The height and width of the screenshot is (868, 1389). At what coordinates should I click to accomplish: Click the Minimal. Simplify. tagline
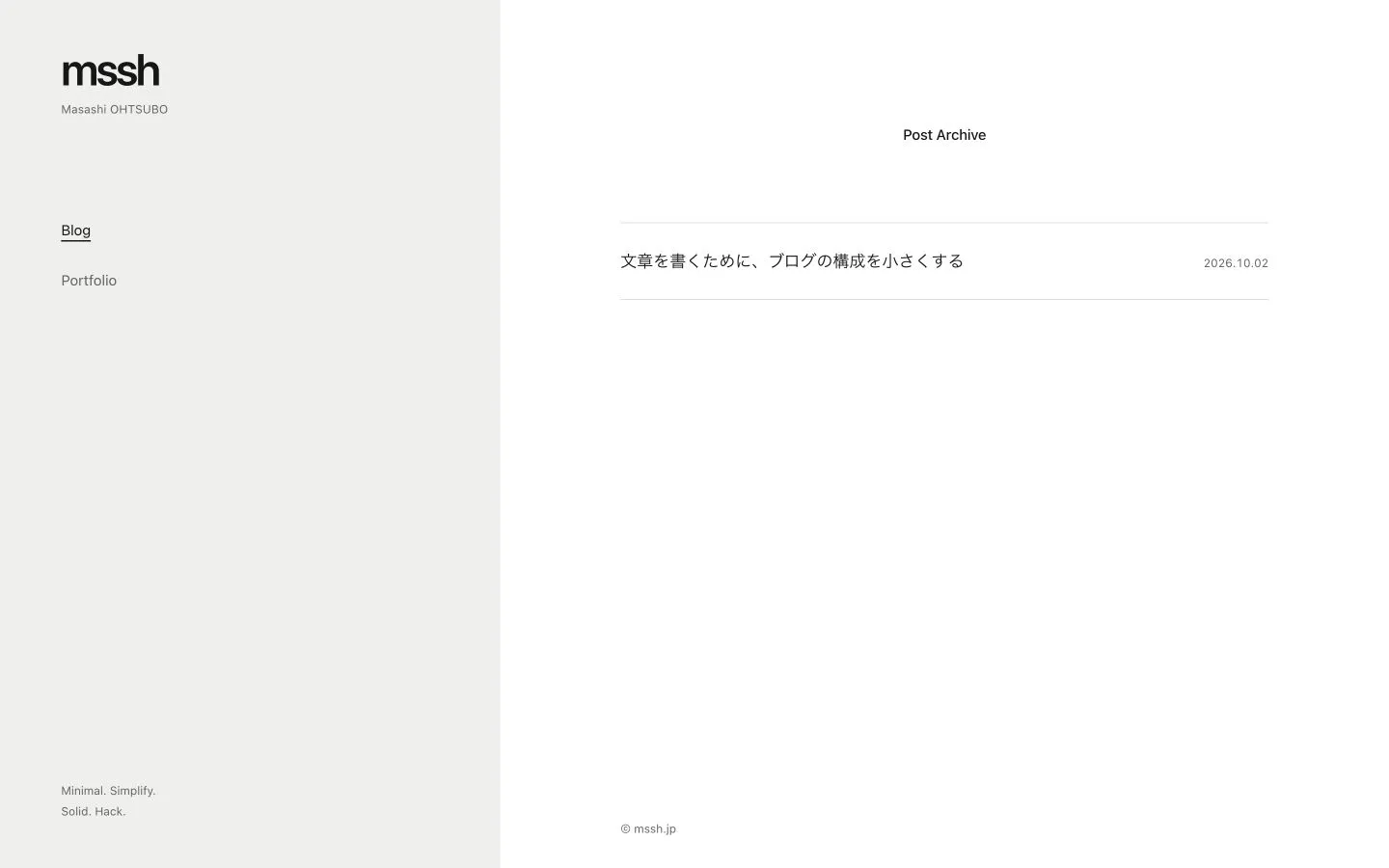(x=108, y=791)
